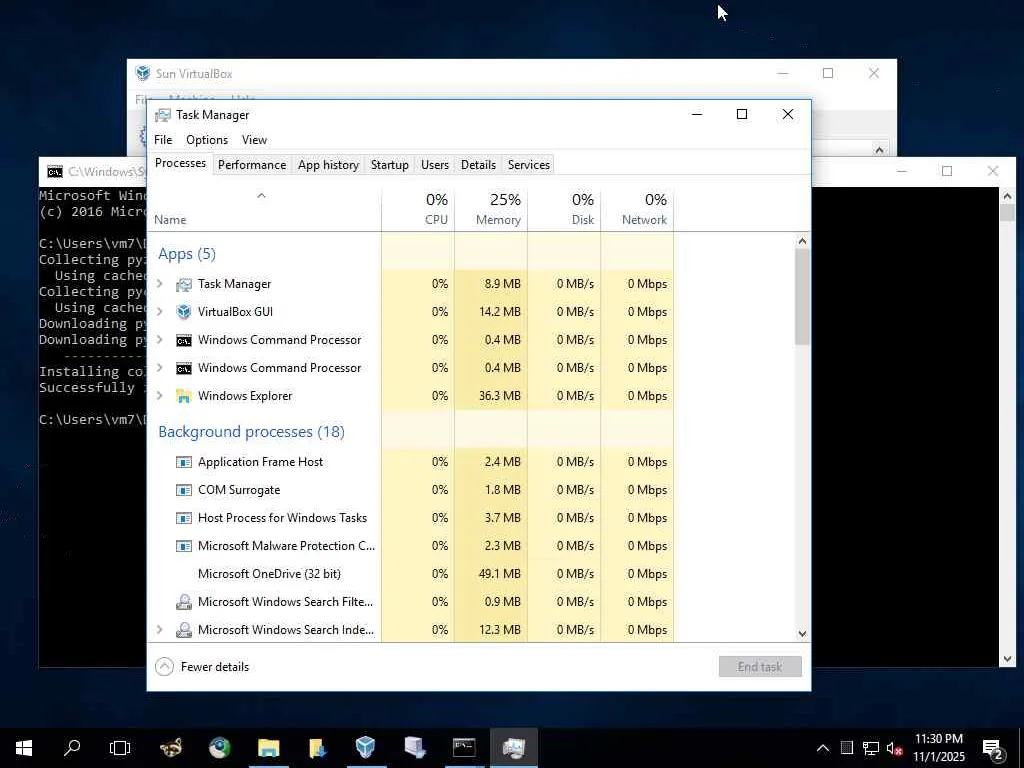1024x768 pixels.
Task: Sort processes by Name column
Action: coord(264,210)
